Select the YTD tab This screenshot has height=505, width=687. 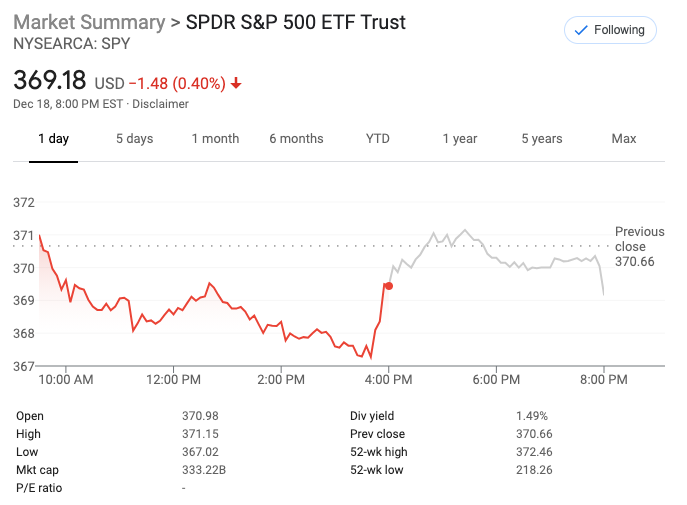377,139
